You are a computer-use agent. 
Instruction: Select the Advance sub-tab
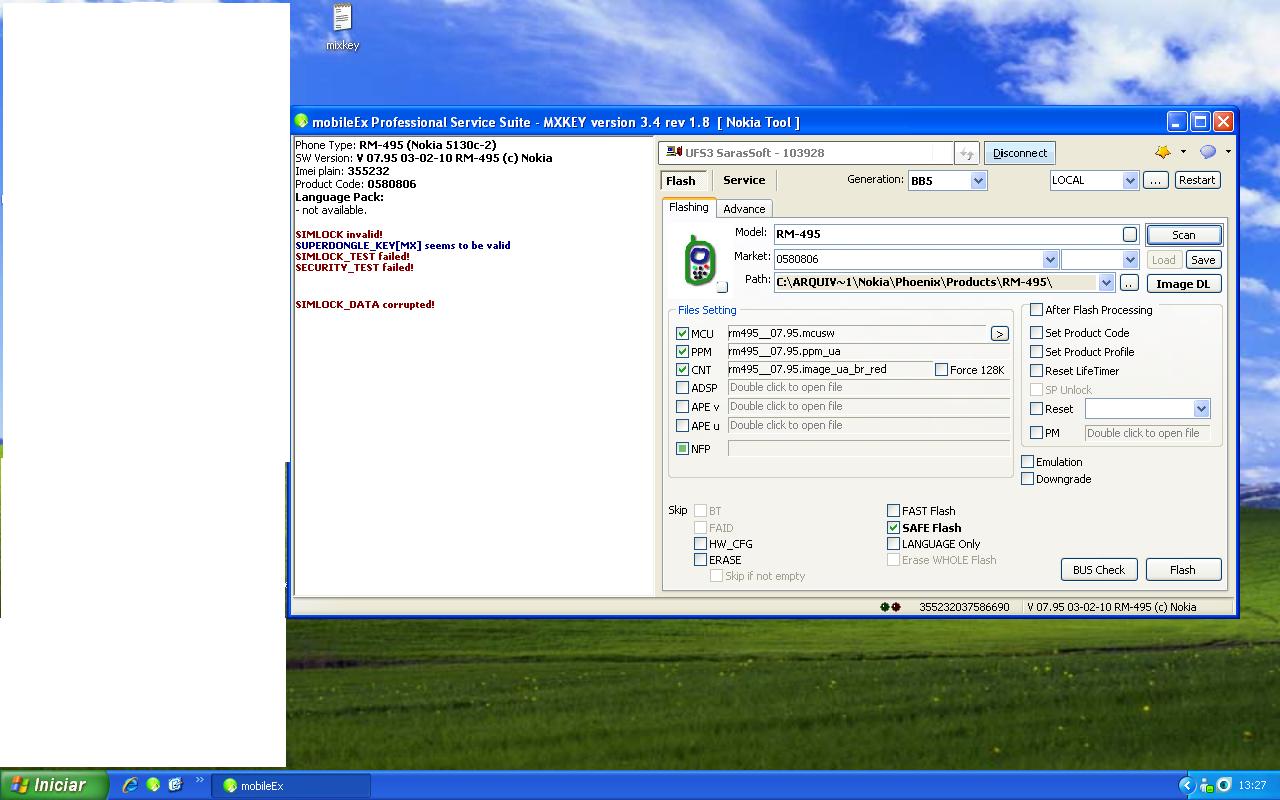pyautogui.click(x=744, y=209)
